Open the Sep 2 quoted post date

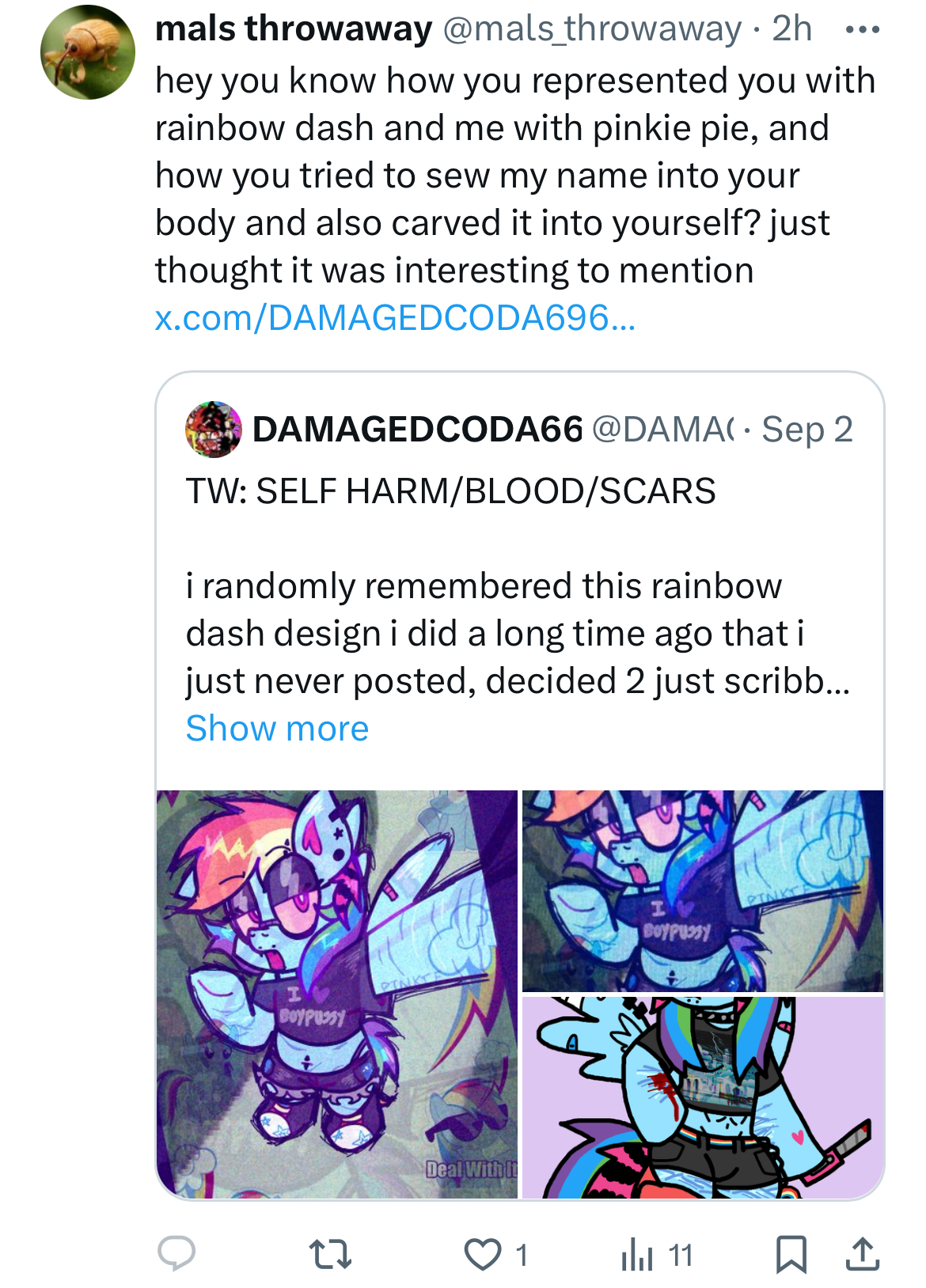click(807, 430)
